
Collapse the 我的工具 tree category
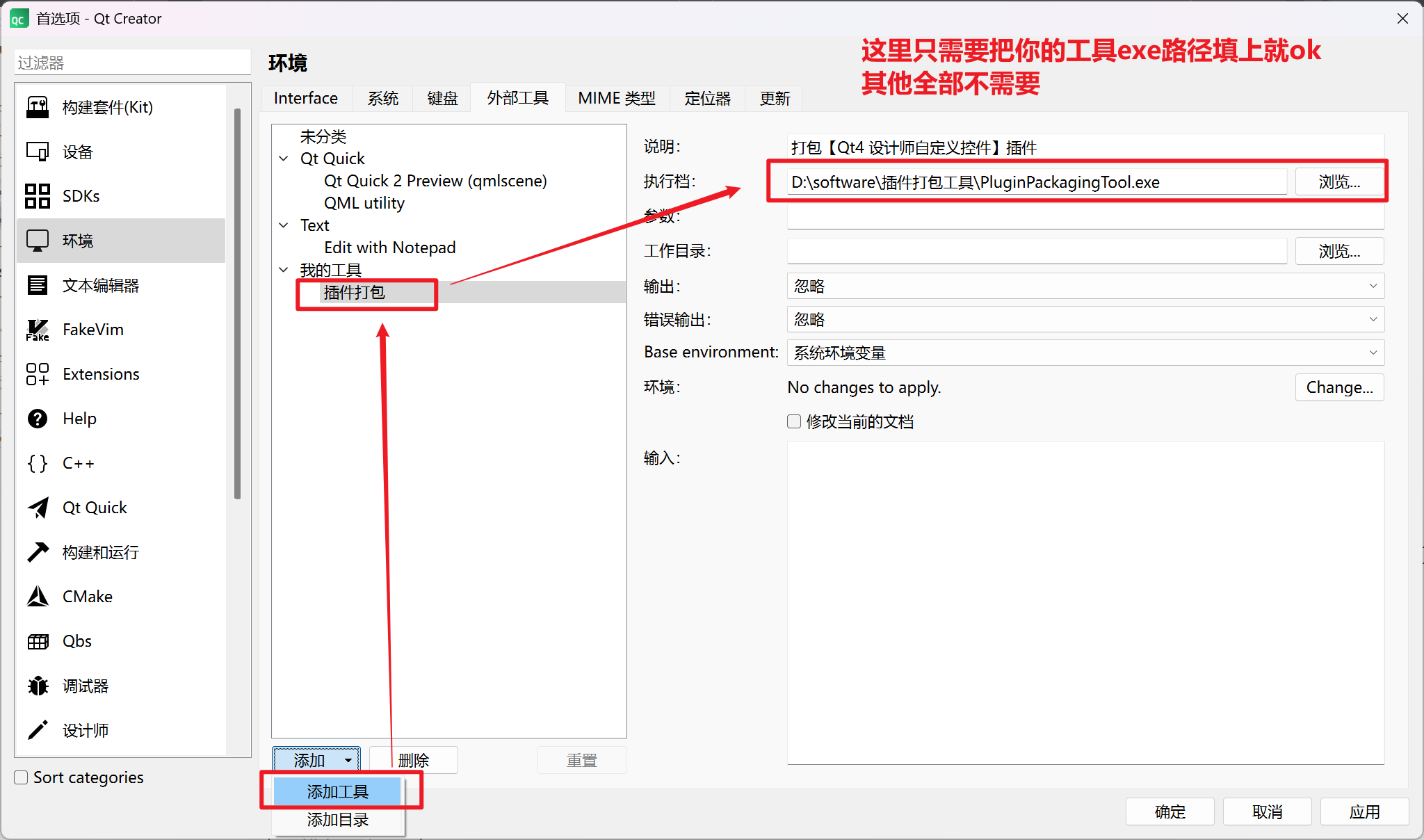click(x=284, y=270)
